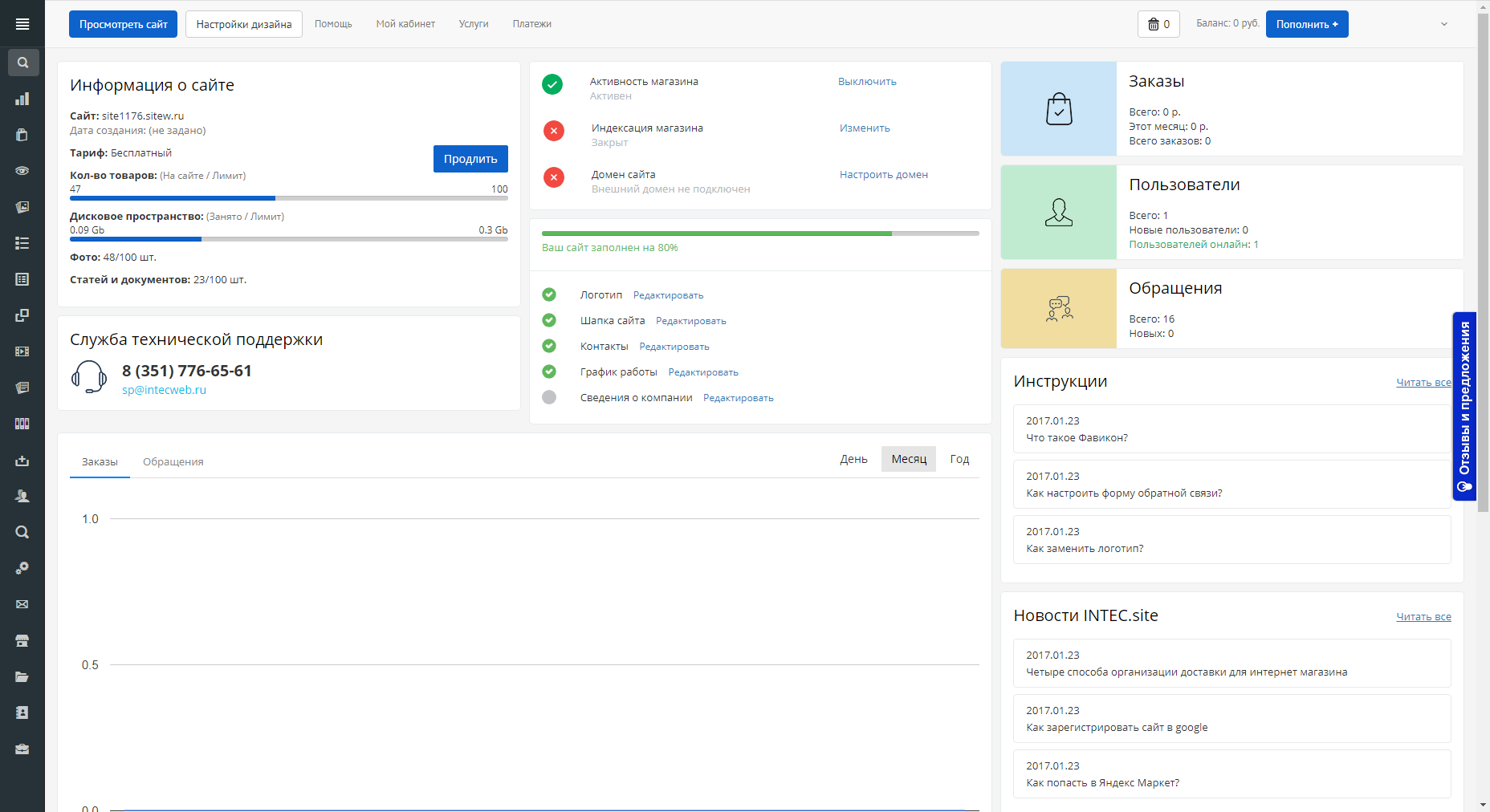Click the open folder icon in the sidebar
Viewport: 1490px width, 812px height.
(22, 676)
